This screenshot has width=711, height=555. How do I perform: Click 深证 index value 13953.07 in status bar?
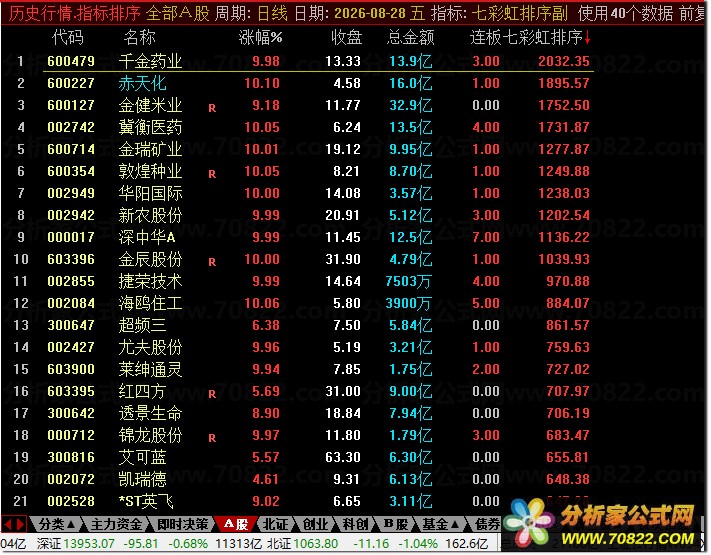click(89, 544)
